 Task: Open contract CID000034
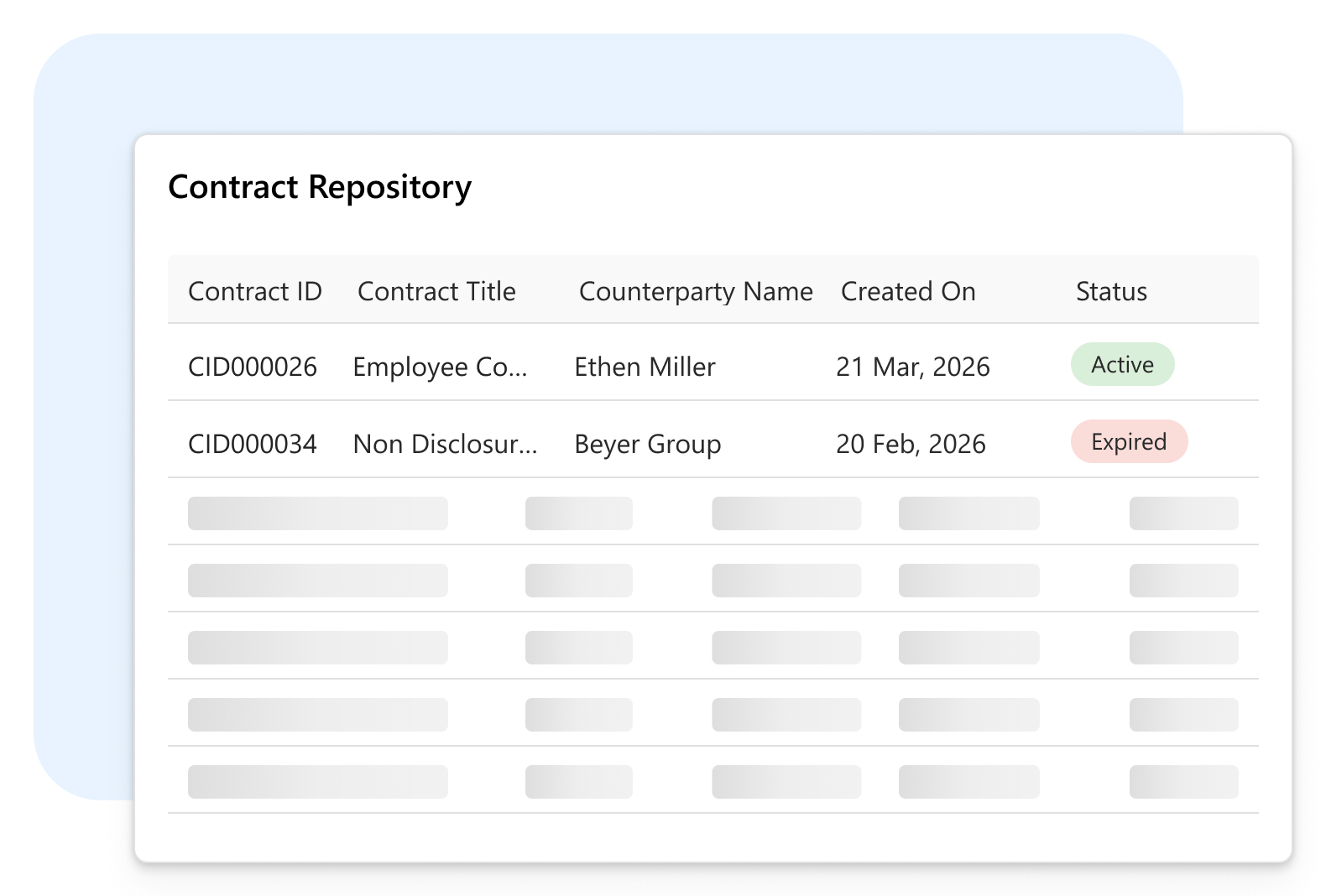pyautogui.click(x=253, y=444)
